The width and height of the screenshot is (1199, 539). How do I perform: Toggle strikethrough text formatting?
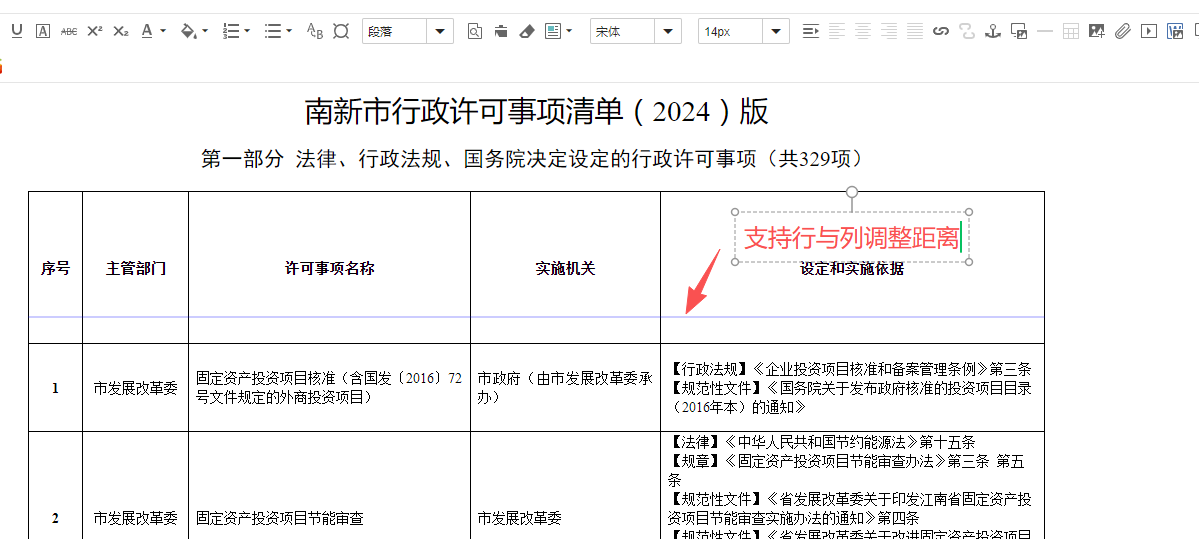point(69,31)
